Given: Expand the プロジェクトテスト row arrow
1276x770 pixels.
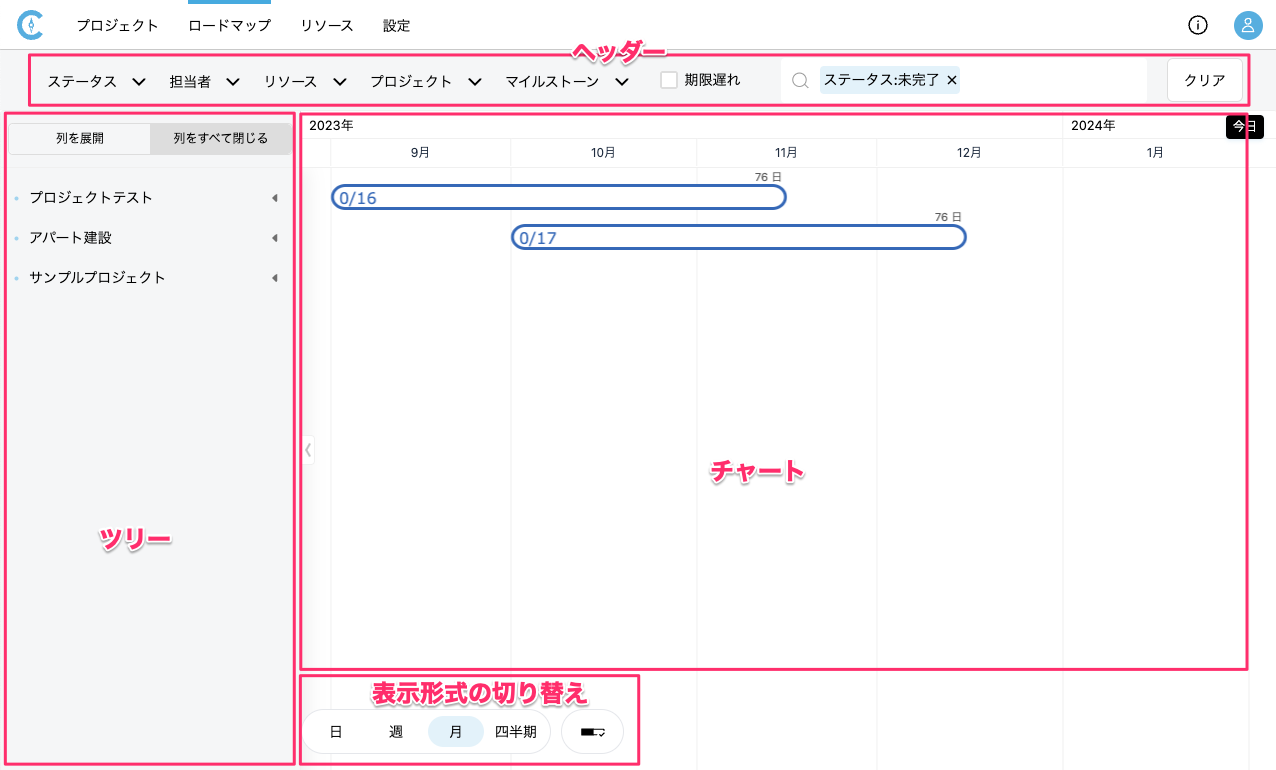Looking at the screenshot, I should click(x=274, y=198).
